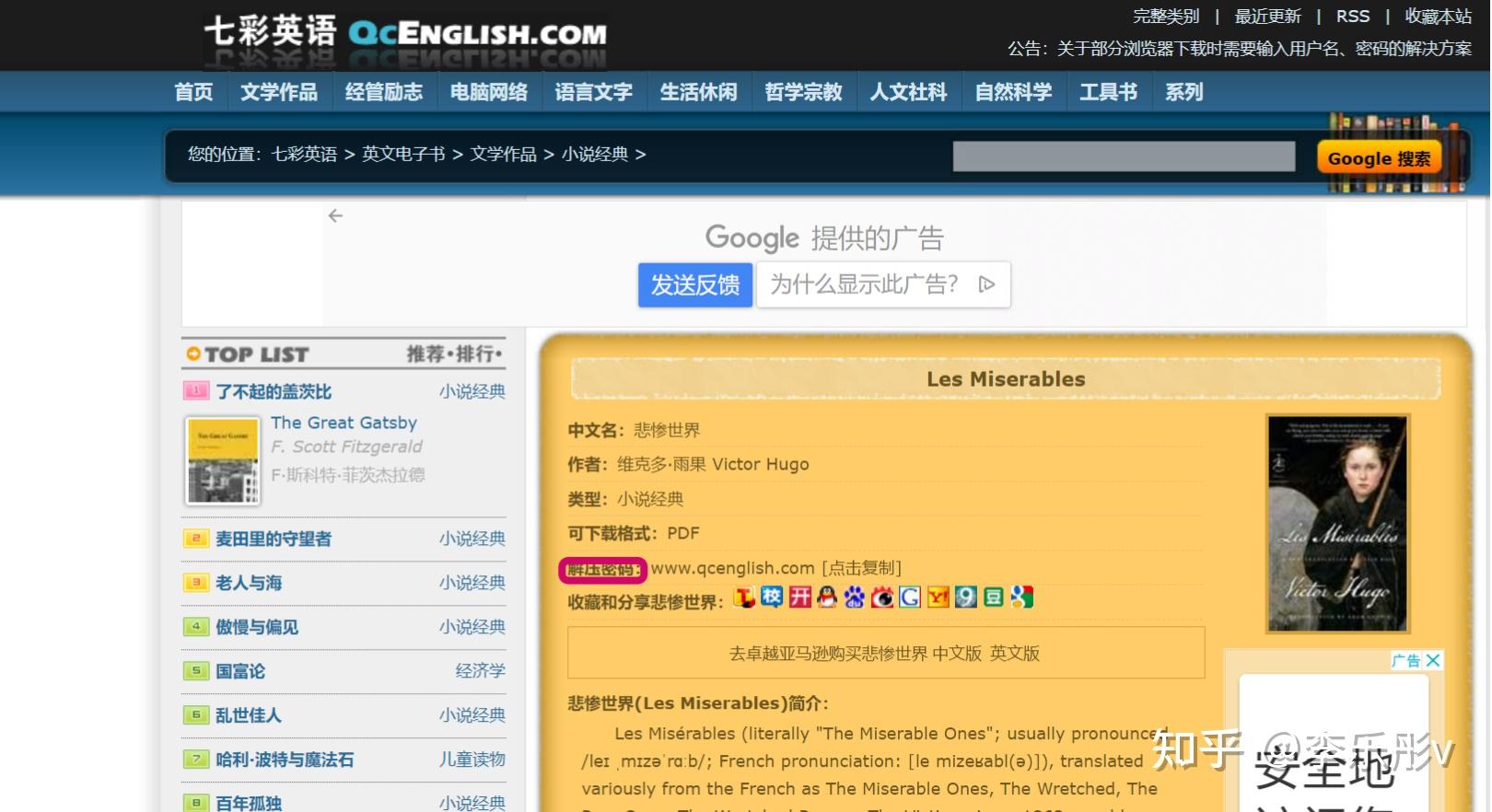Click the 发送反馈 ad button

pos(695,284)
